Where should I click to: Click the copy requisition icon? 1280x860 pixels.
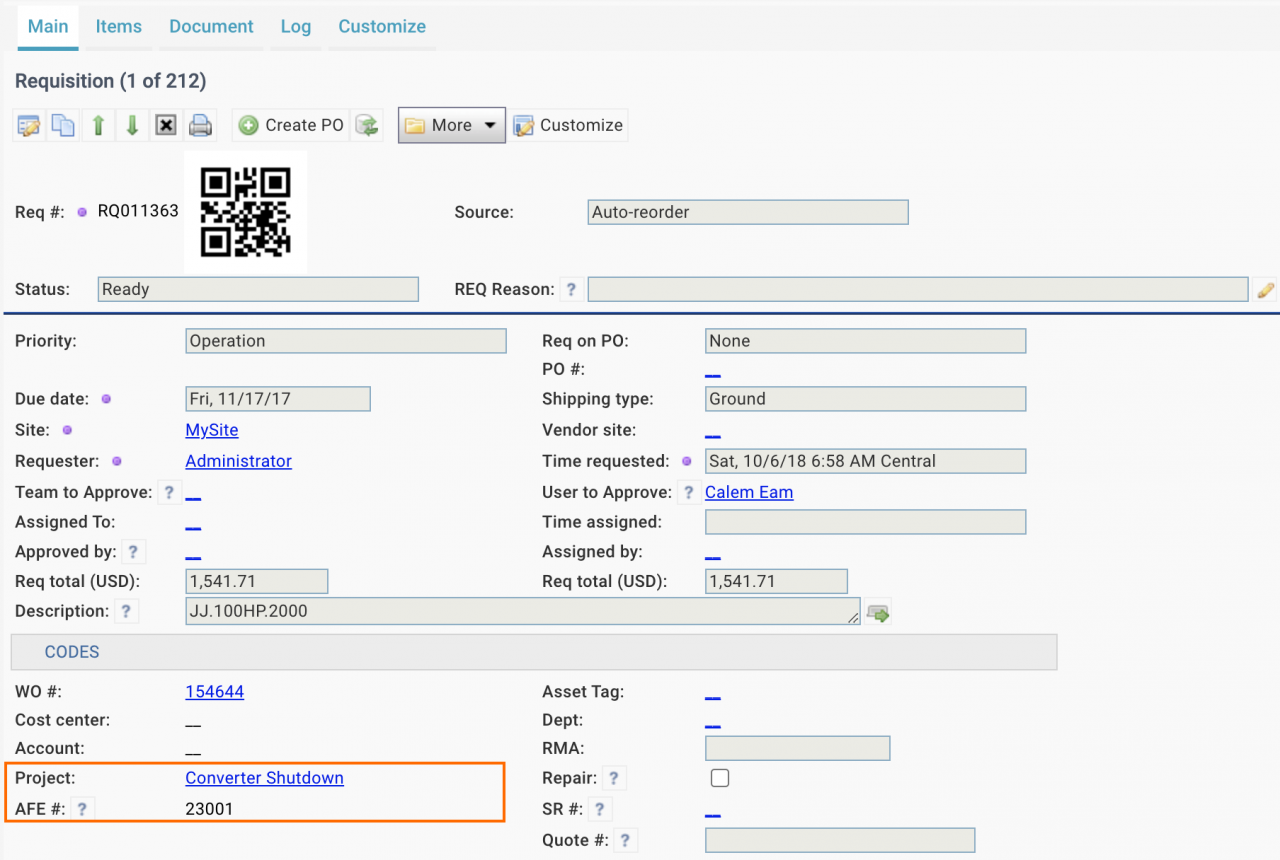[63, 125]
